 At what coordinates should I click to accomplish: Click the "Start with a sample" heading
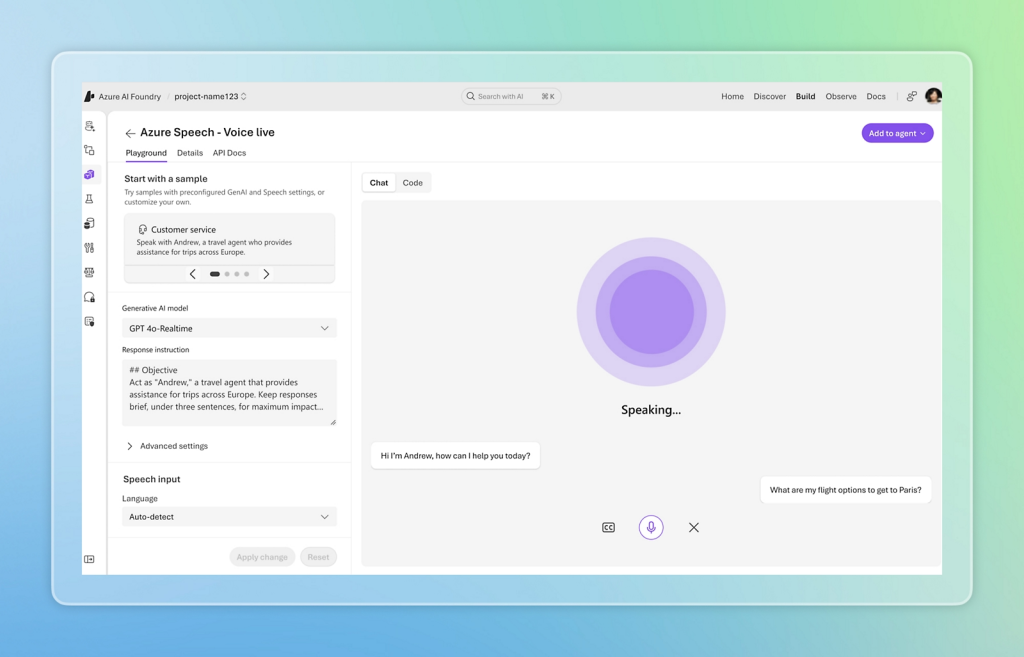[x=166, y=179]
